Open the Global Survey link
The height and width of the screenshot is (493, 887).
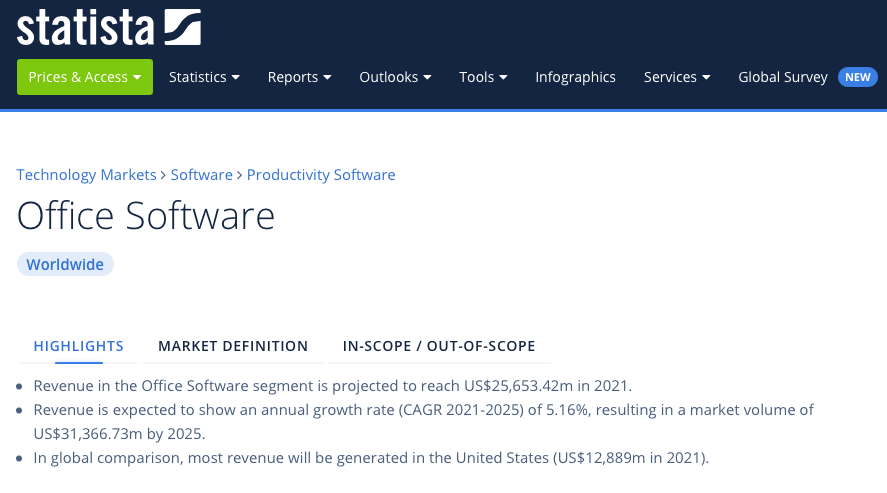click(x=783, y=77)
